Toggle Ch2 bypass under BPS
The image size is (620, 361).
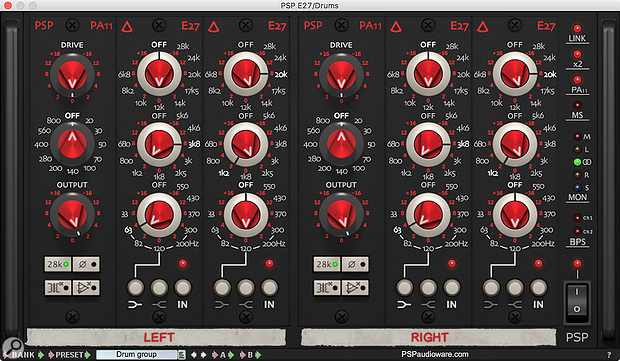577,231
